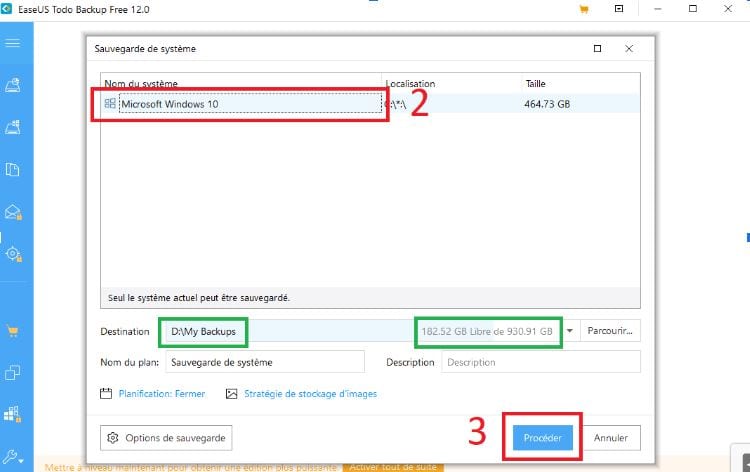Click the Parcourir... browse button
Screen dimensions: 750x472
[x=610, y=331]
